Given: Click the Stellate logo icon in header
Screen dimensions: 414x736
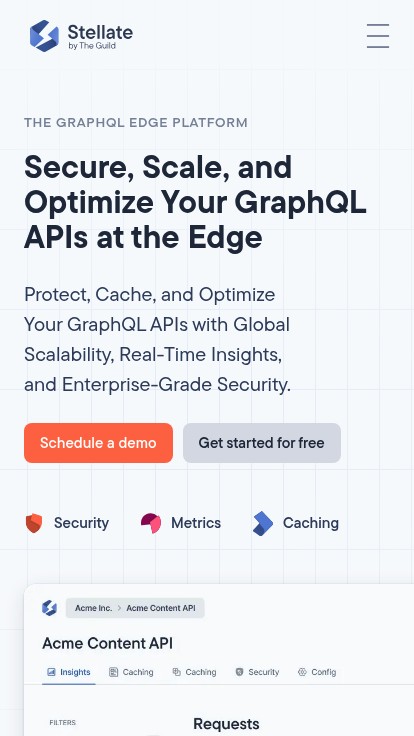Looking at the screenshot, I should [45, 36].
